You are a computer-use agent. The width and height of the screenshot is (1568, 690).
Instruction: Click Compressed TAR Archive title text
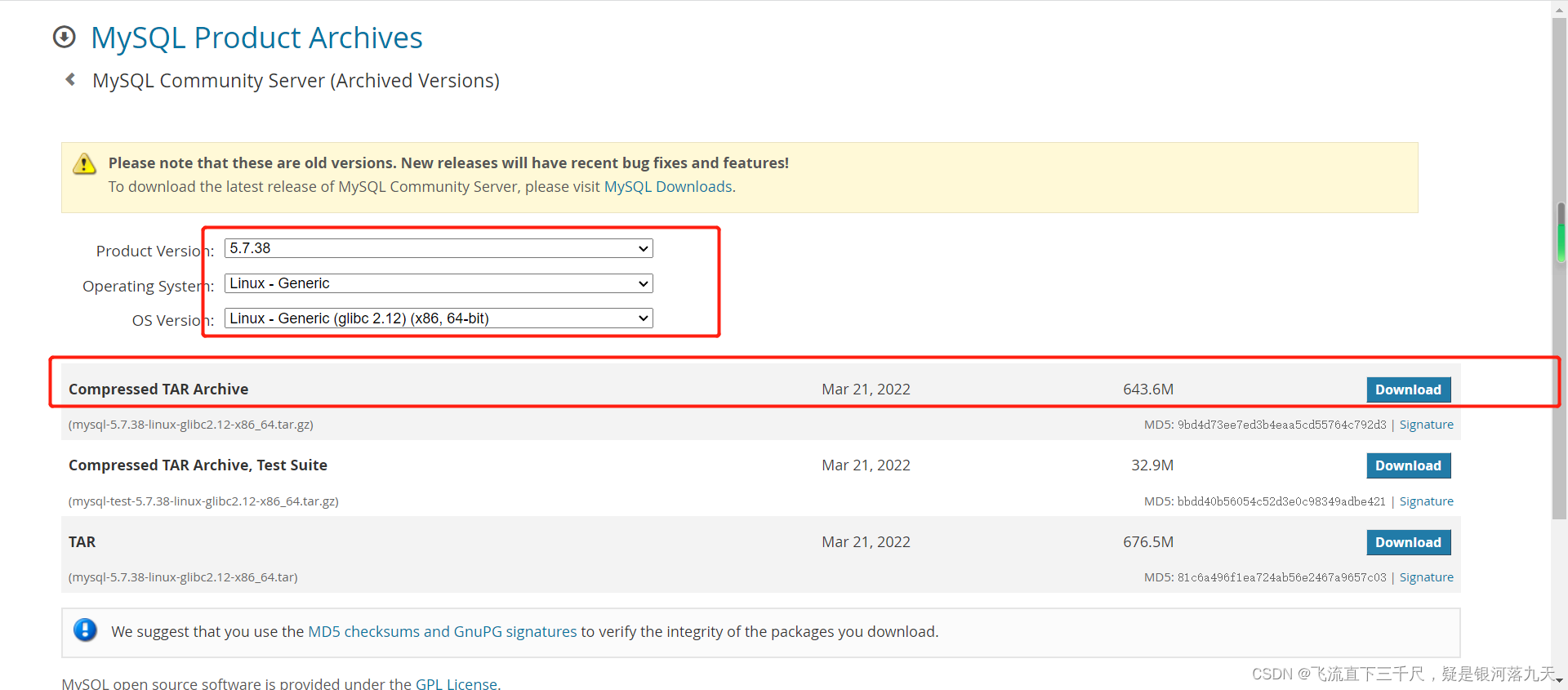pos(158,390)
